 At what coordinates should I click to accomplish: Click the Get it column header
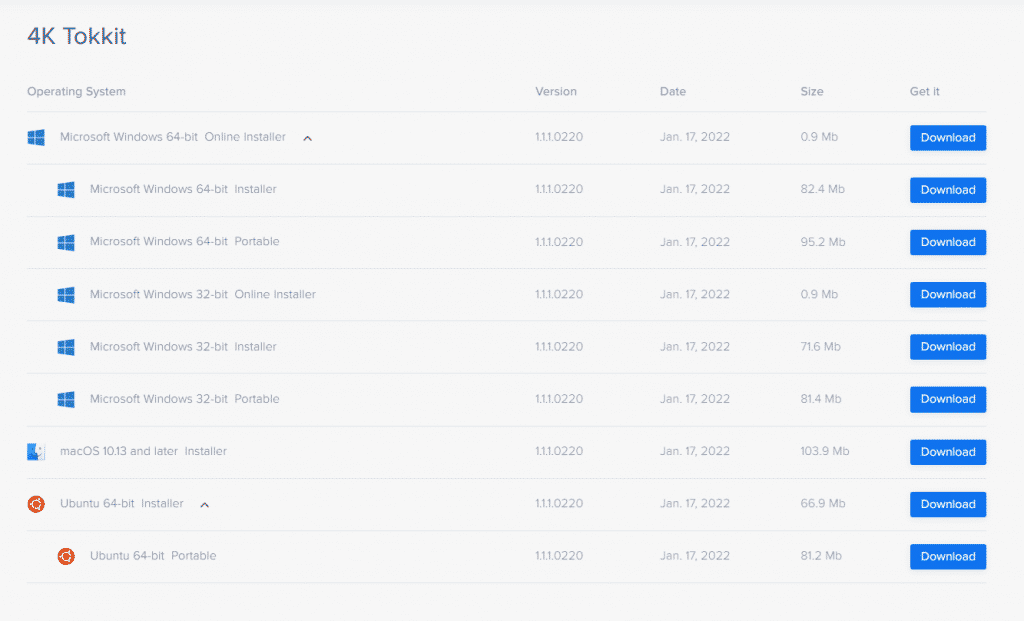click(x=924, y=91)
